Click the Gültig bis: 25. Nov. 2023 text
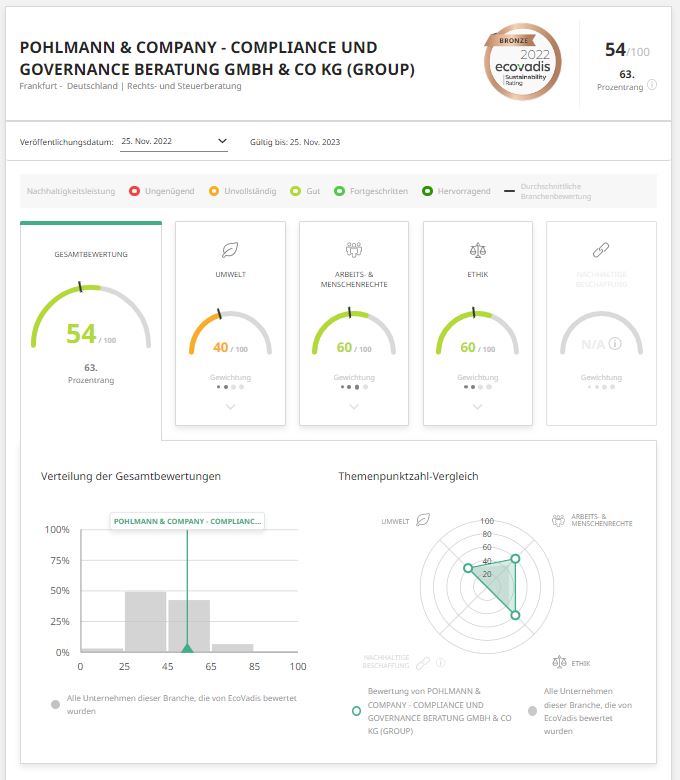Viewport: 680px width, 780px height. [x=295, y=142]
